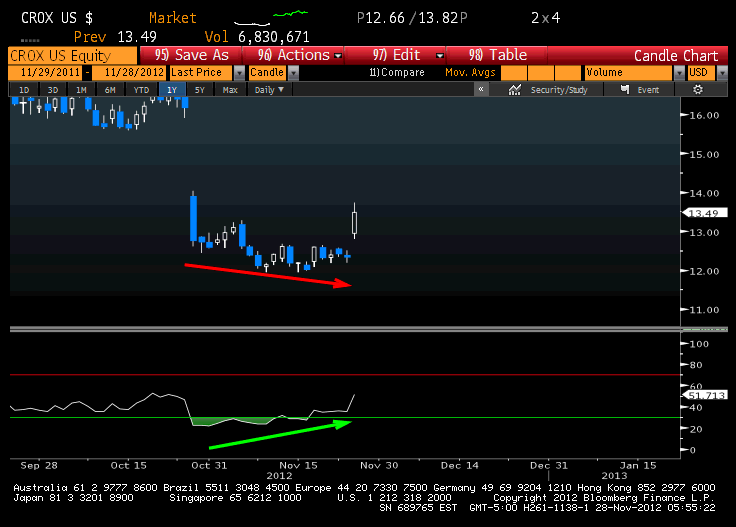Click the 2x4 size text
This screenshot has width=736, height=527.
pos(545,18)
